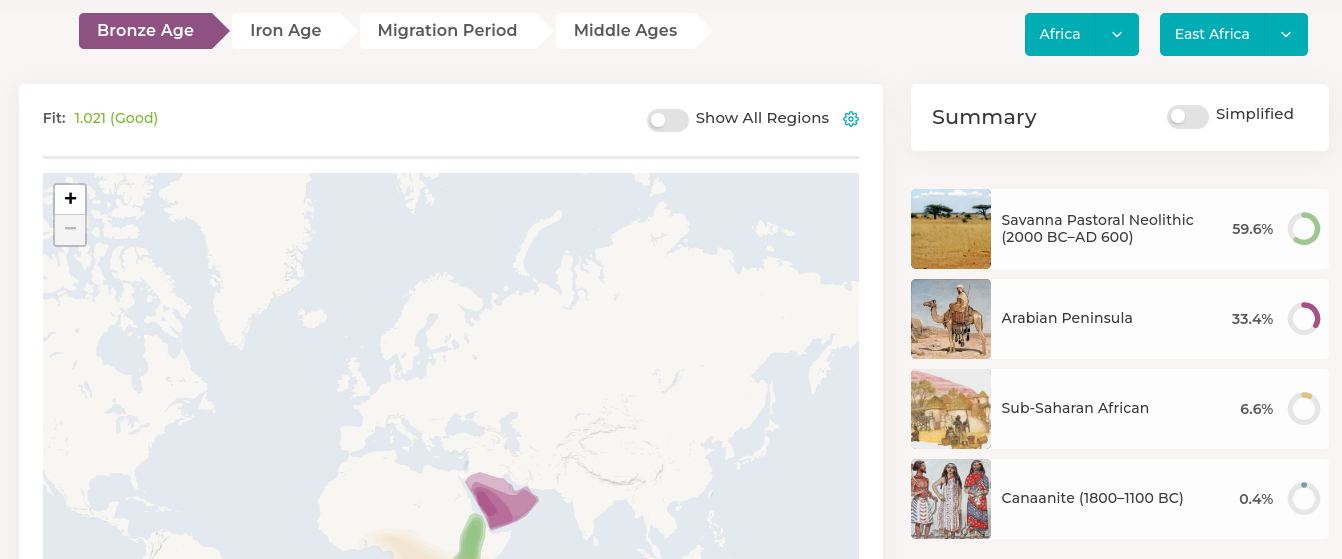Click the purple Arabian Peninsula map region
1342x559 pixels.
click(503, 499)
